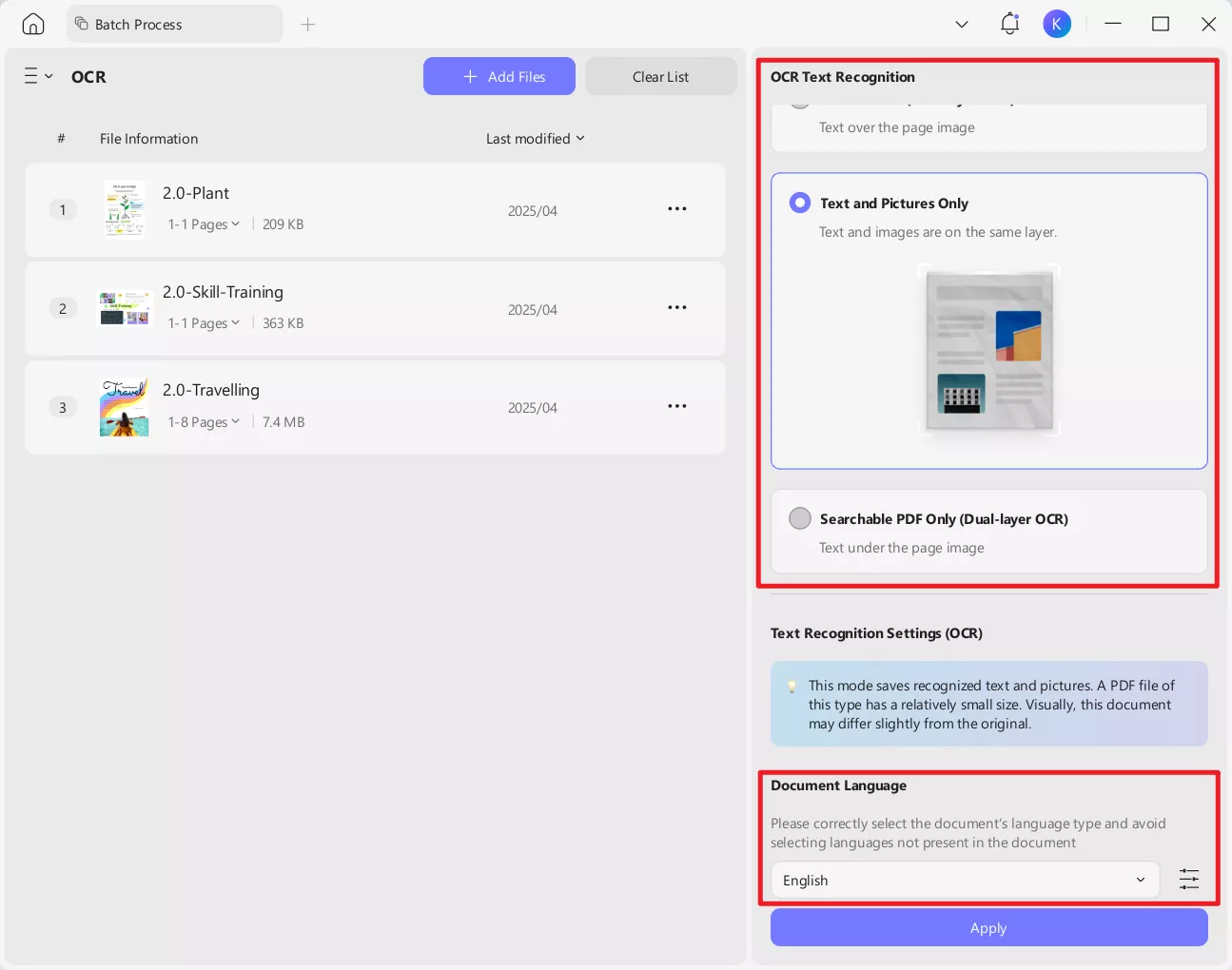Click the Apply button
The height and width of the screenshot is (970, 1232).
tap(989, 928)
